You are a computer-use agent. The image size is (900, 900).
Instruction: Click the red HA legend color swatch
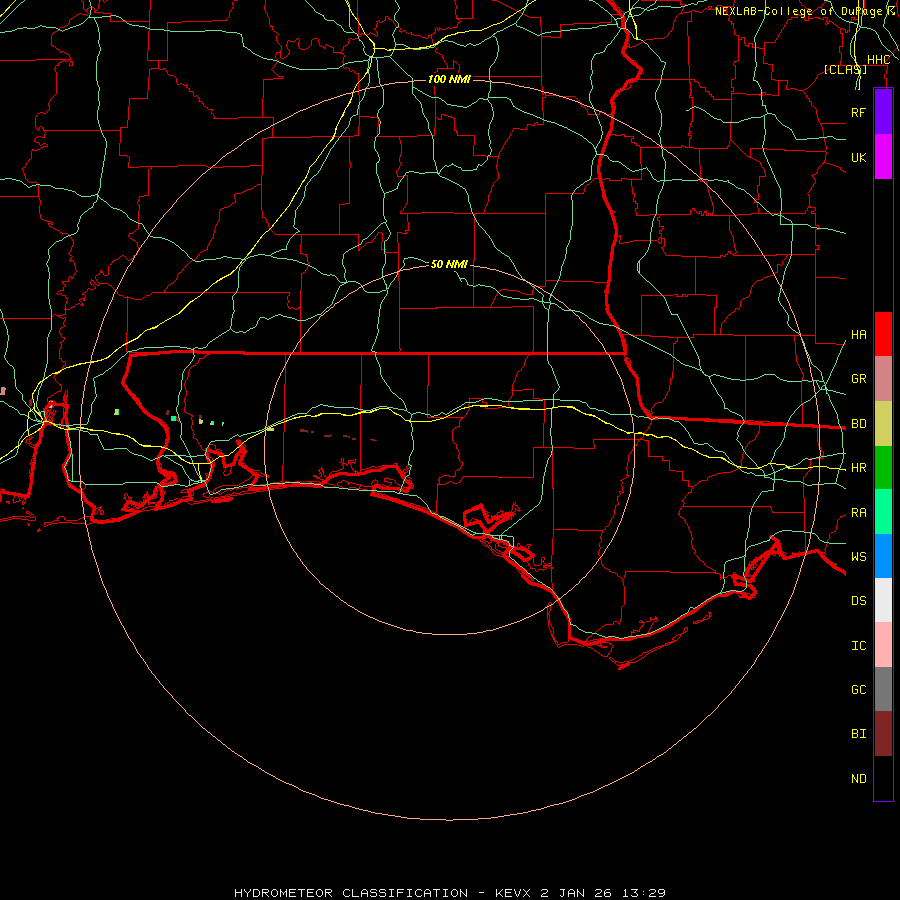883,334
